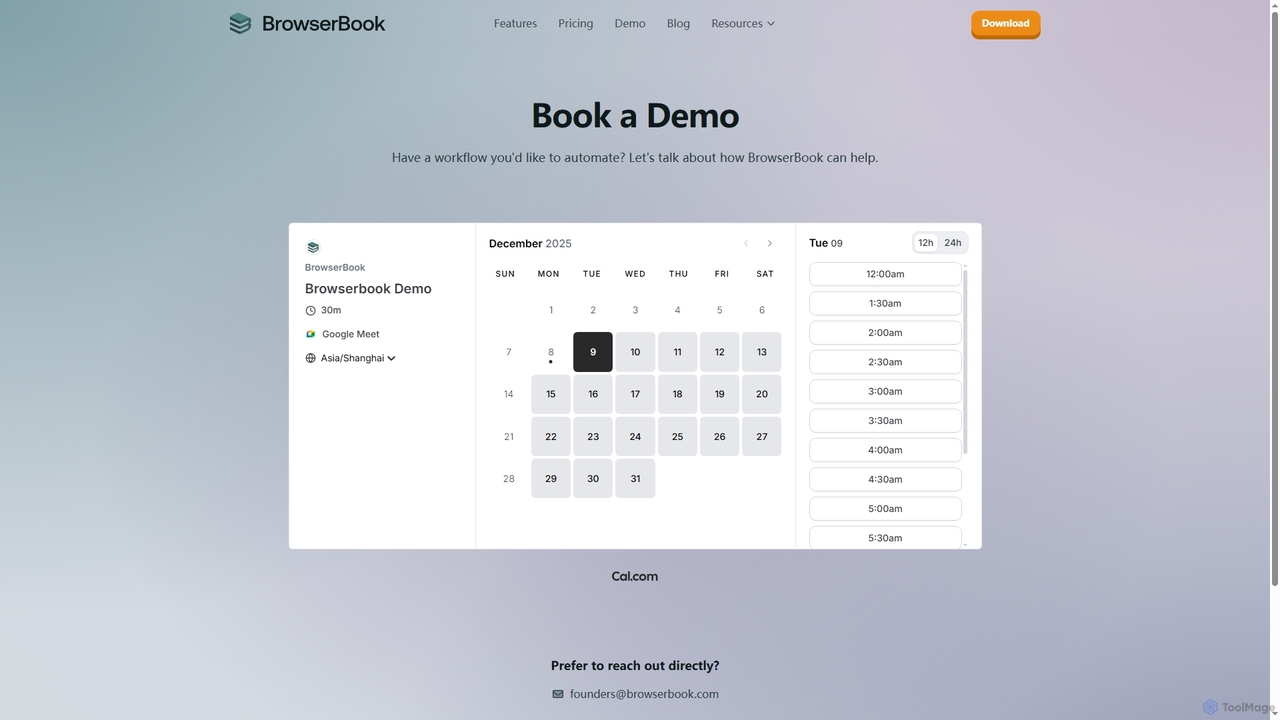Select December 26 in the calendar
The height and width of the screenshot is (720, 1280).
(x=720, y=437)
